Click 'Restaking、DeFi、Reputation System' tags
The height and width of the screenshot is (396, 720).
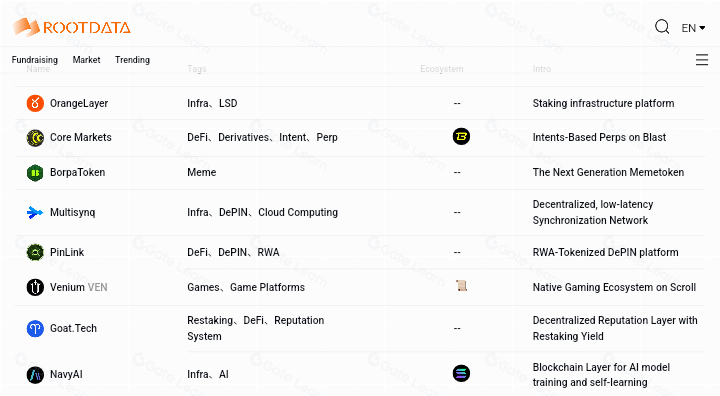pos(256,328)
